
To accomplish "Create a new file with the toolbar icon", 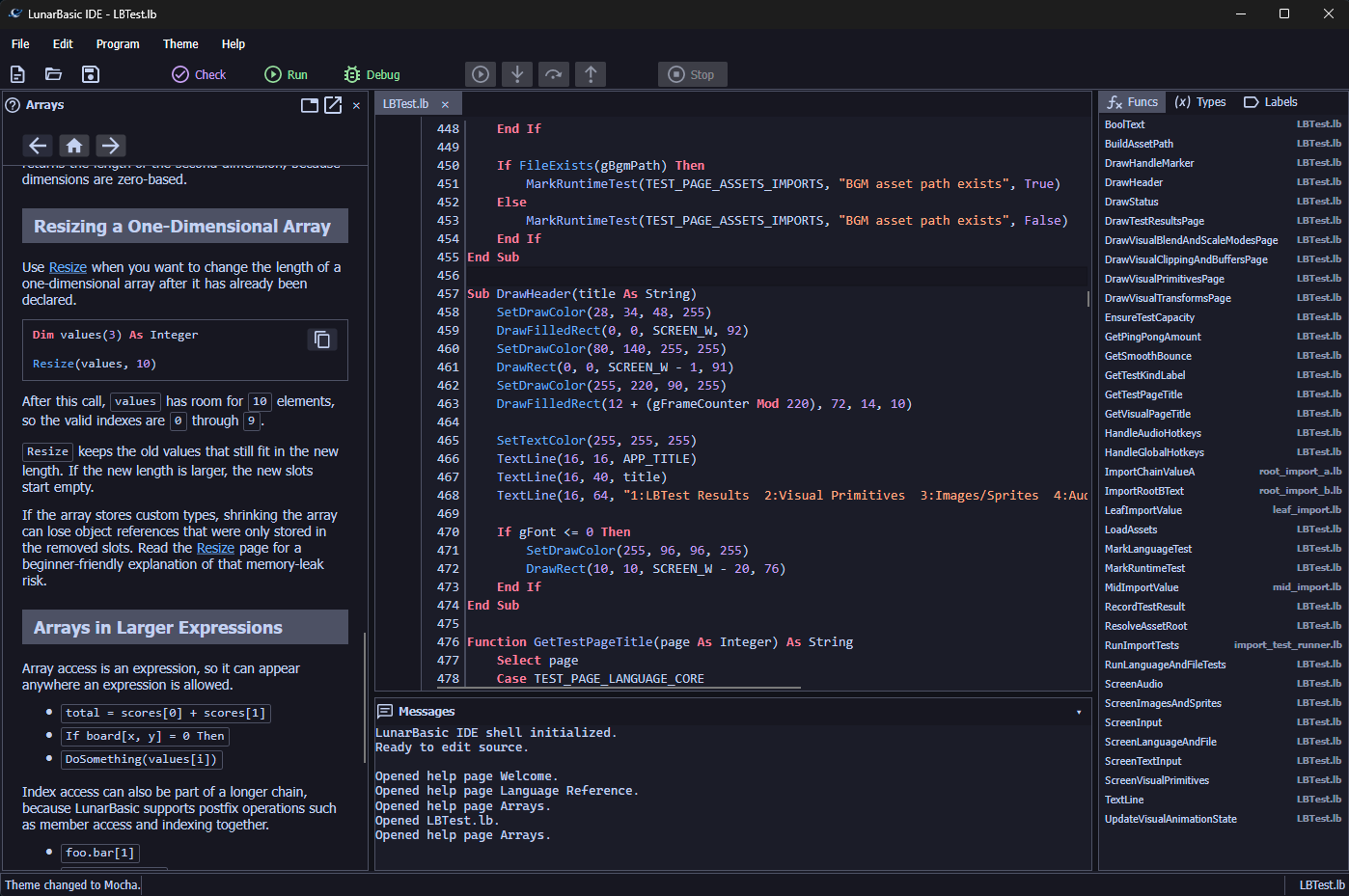I will (17, 74).
